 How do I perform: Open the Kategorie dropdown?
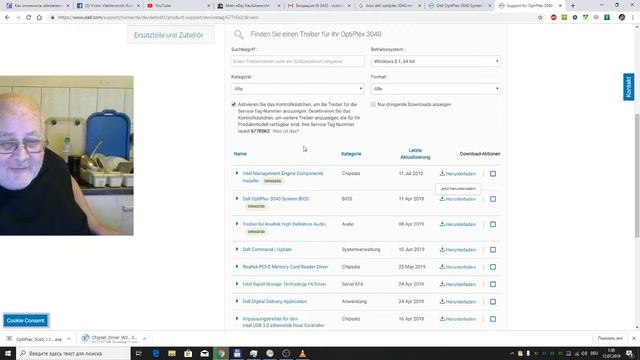coord(298,89)
